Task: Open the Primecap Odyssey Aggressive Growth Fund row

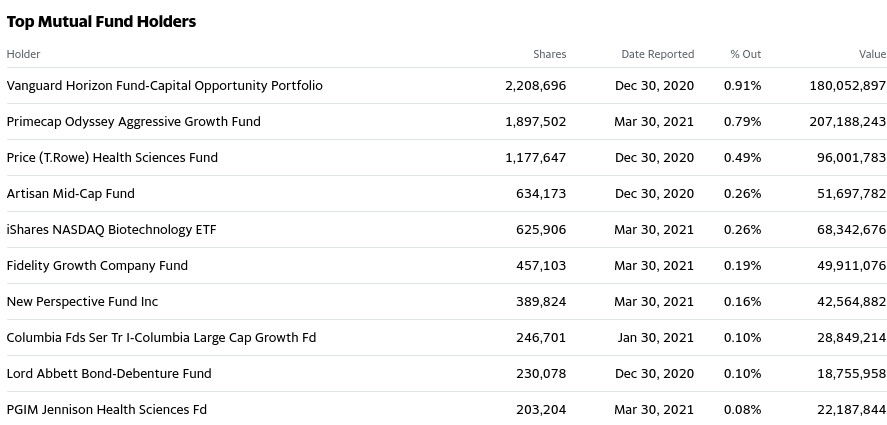Action: click(x=133, y=122)
